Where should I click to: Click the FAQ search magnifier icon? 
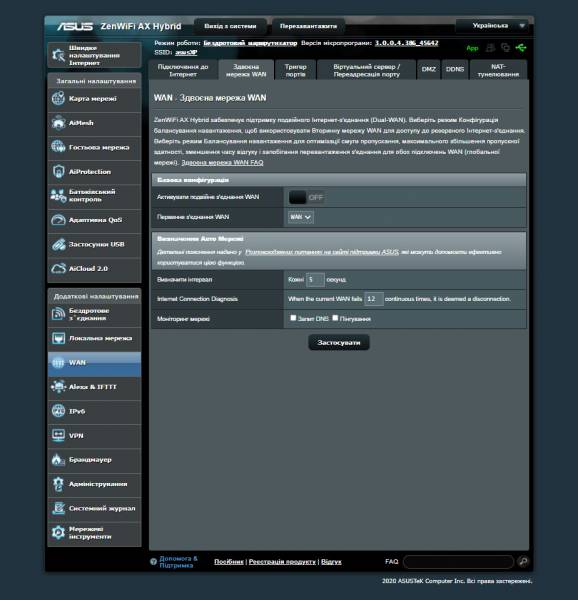[x=523, y=561]
